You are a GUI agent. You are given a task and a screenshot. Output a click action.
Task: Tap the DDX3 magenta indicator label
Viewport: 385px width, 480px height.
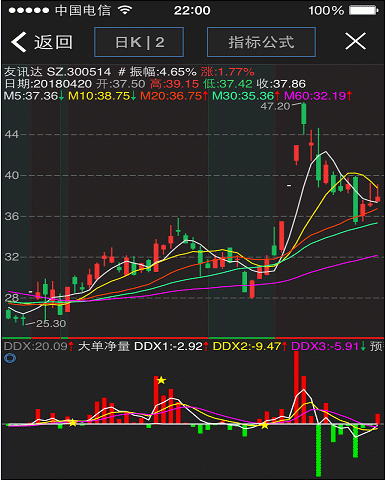[328, 346]
